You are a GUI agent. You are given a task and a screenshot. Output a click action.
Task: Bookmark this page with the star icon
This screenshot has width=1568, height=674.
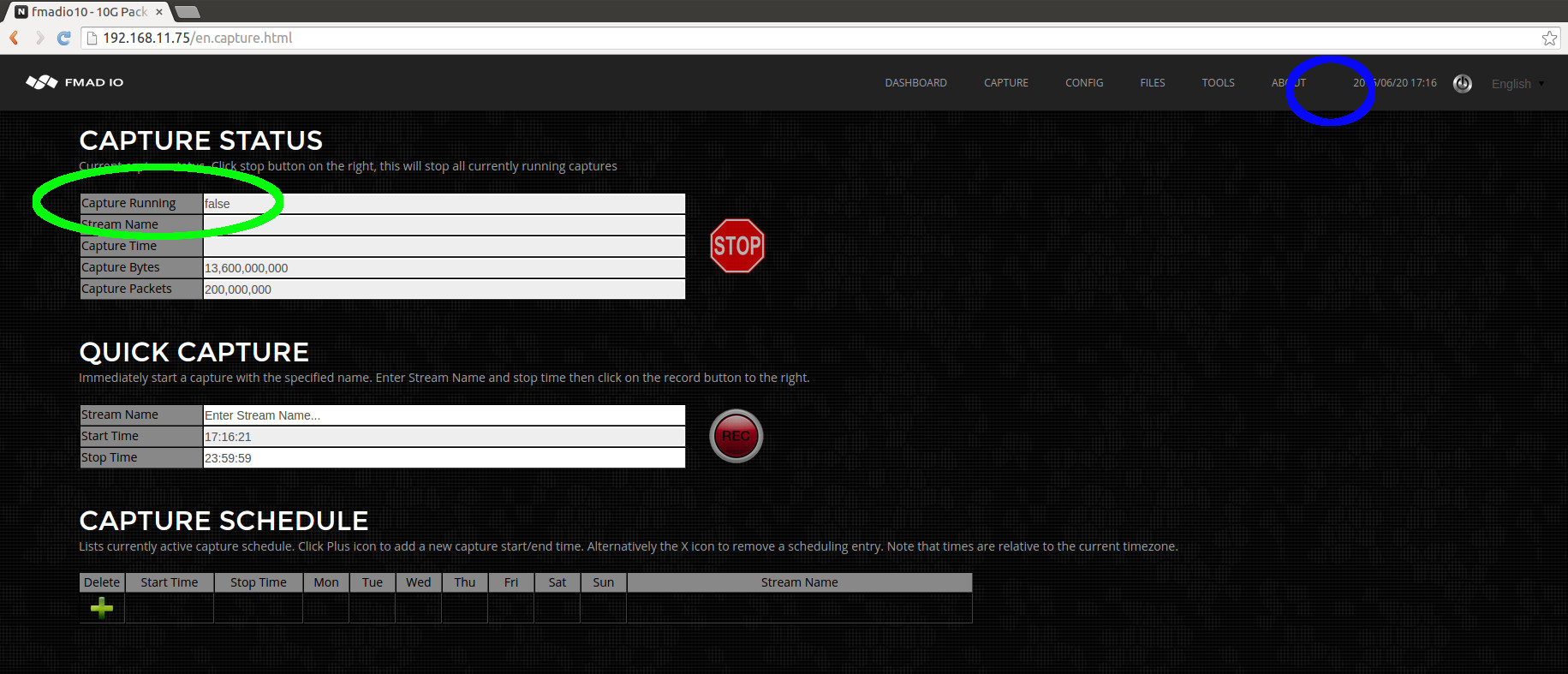tap(1549, 38)
